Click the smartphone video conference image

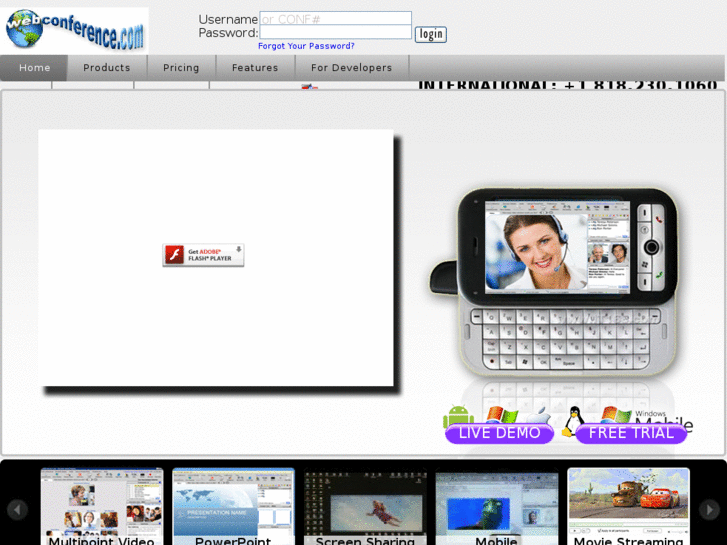coord(554,281)
